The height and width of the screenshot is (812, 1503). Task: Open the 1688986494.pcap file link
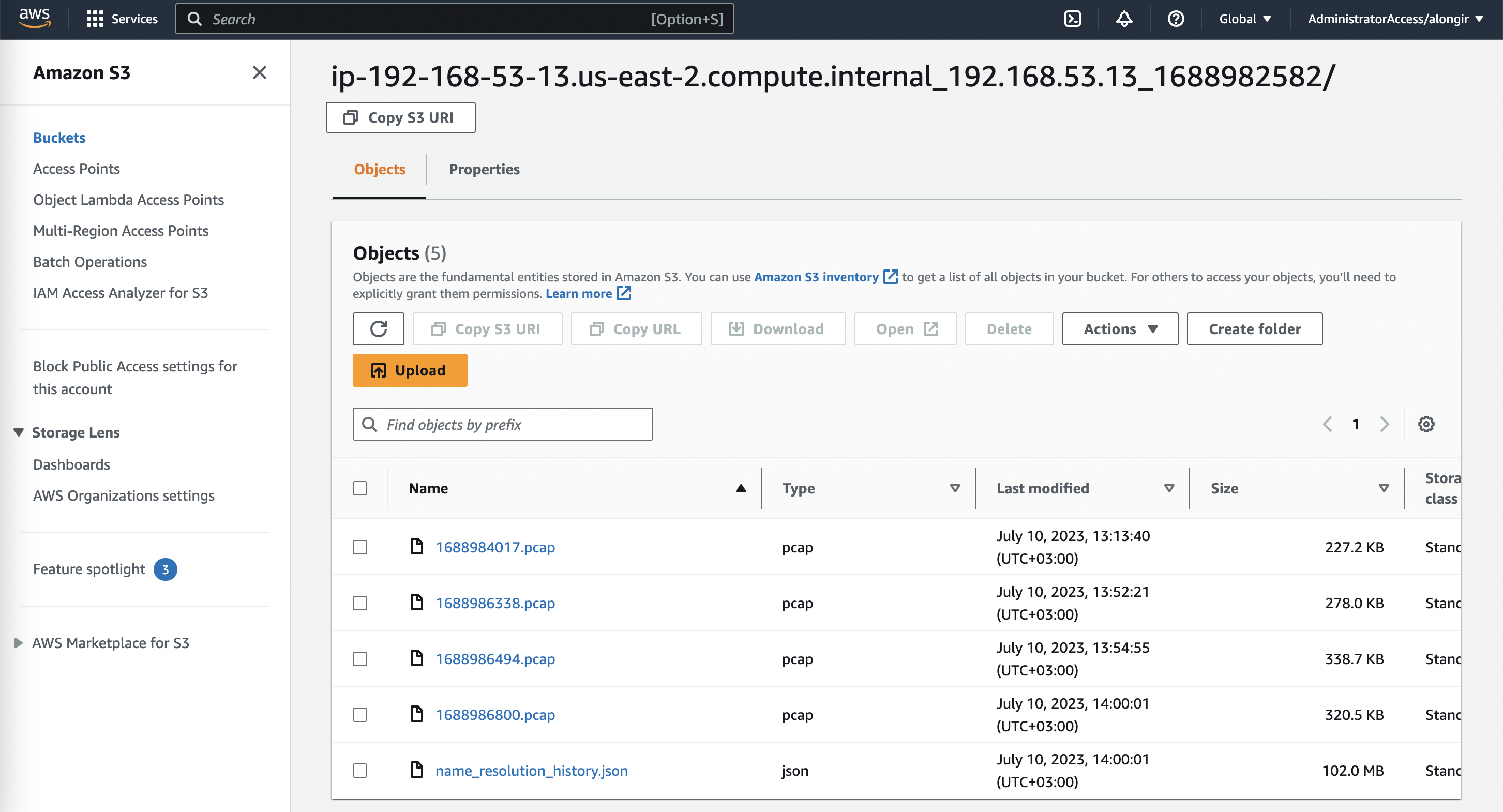pyautogui.click(x=495, y=658)
